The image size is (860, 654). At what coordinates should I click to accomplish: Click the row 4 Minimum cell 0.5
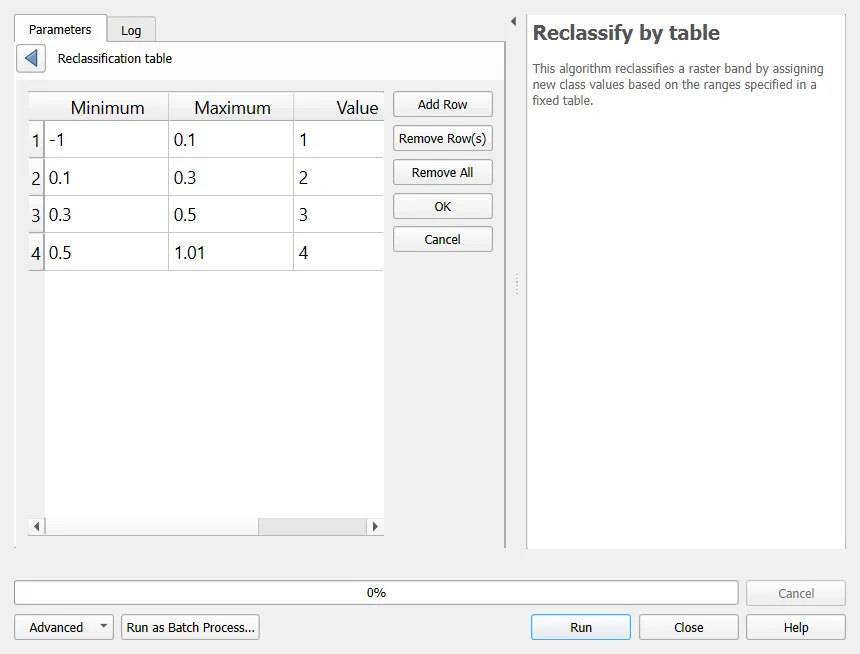click(x=106, y=252)
